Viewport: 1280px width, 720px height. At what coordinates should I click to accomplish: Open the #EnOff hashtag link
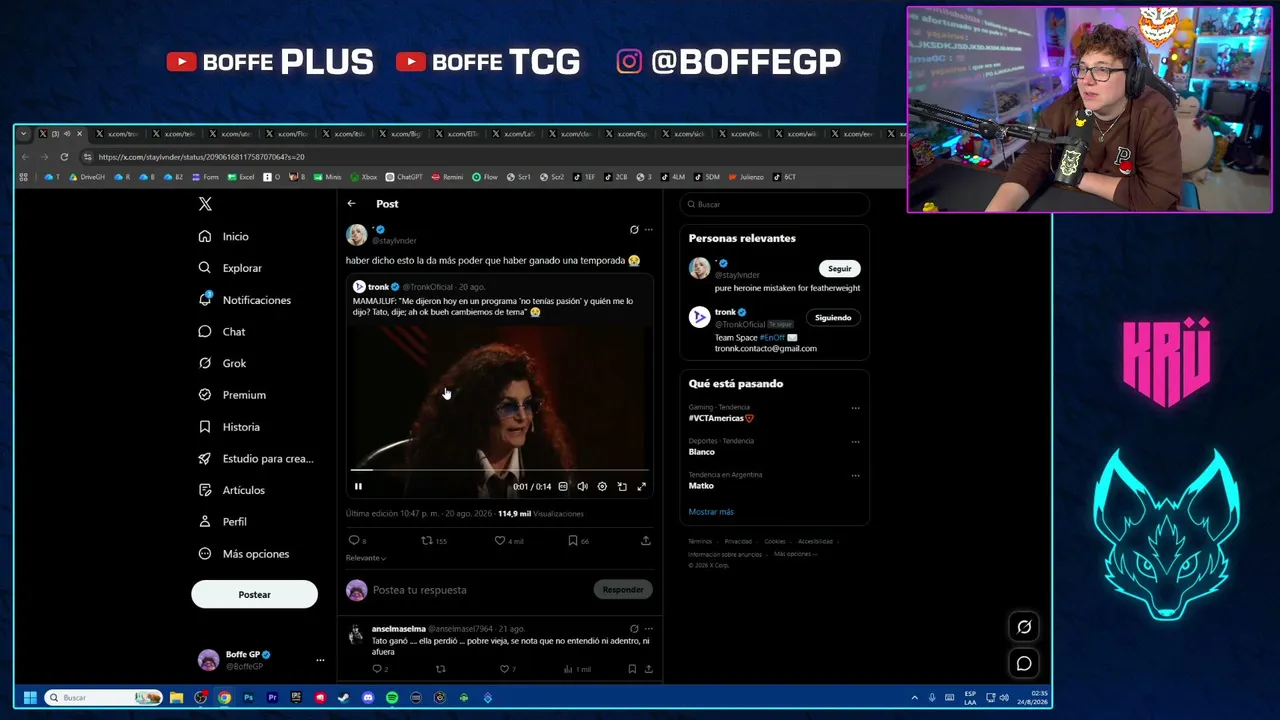(x=772, y=338)
